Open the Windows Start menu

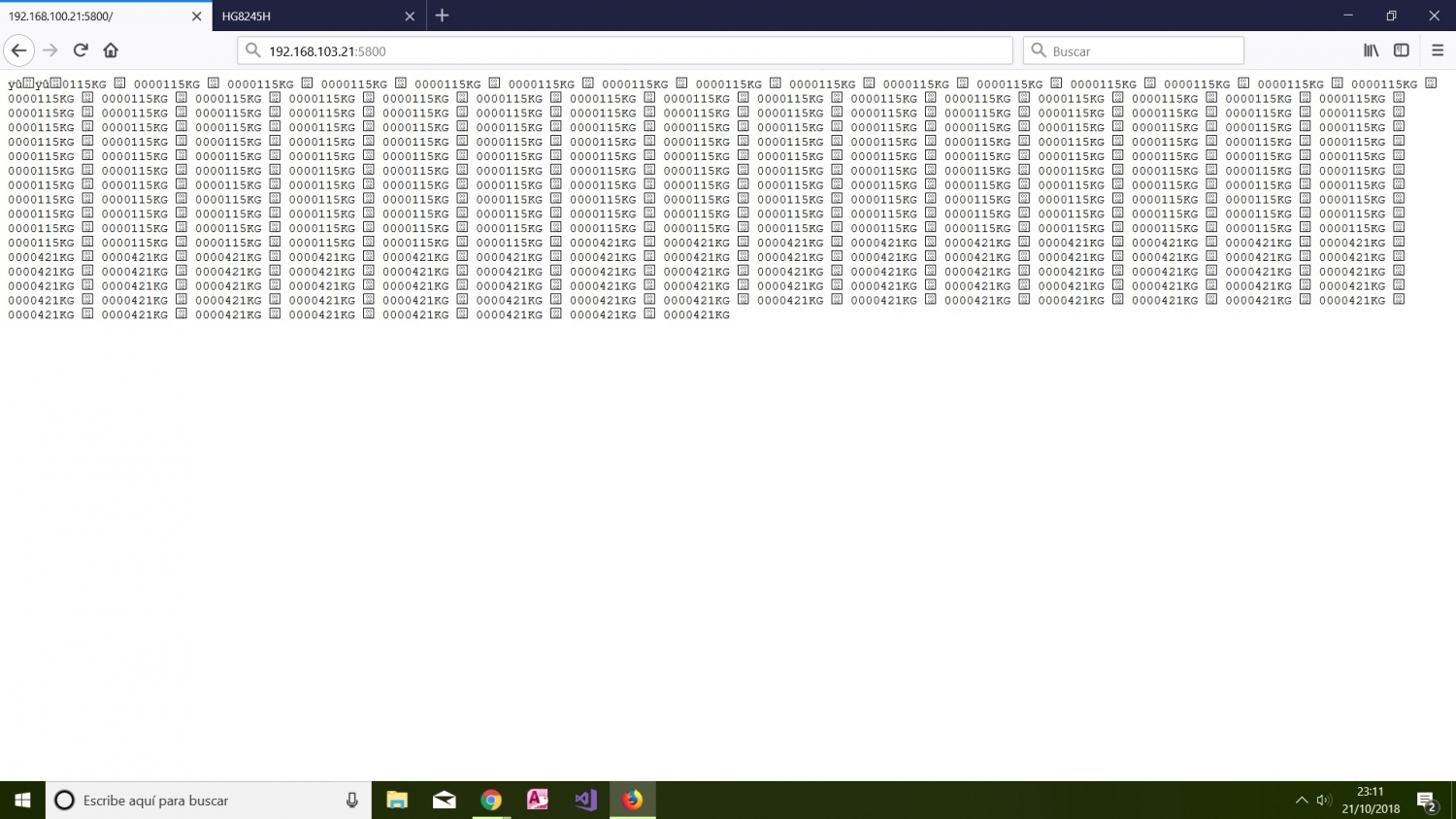point(22,801)
